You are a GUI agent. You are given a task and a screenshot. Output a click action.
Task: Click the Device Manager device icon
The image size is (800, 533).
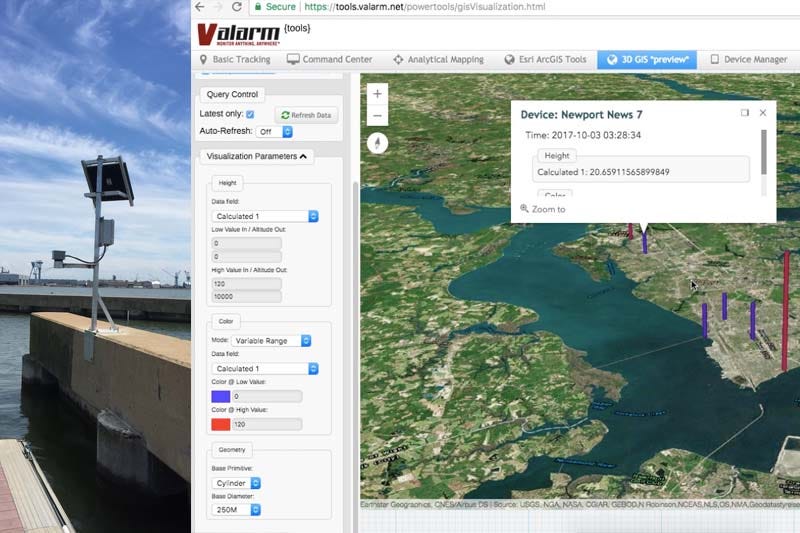[x=714, y=60]
